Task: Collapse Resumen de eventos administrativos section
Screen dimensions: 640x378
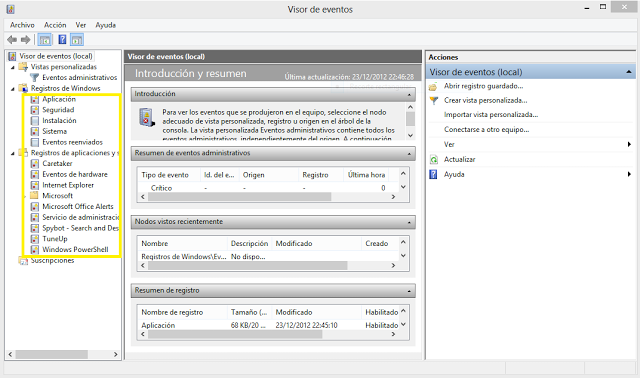Action: click(409, 153)
